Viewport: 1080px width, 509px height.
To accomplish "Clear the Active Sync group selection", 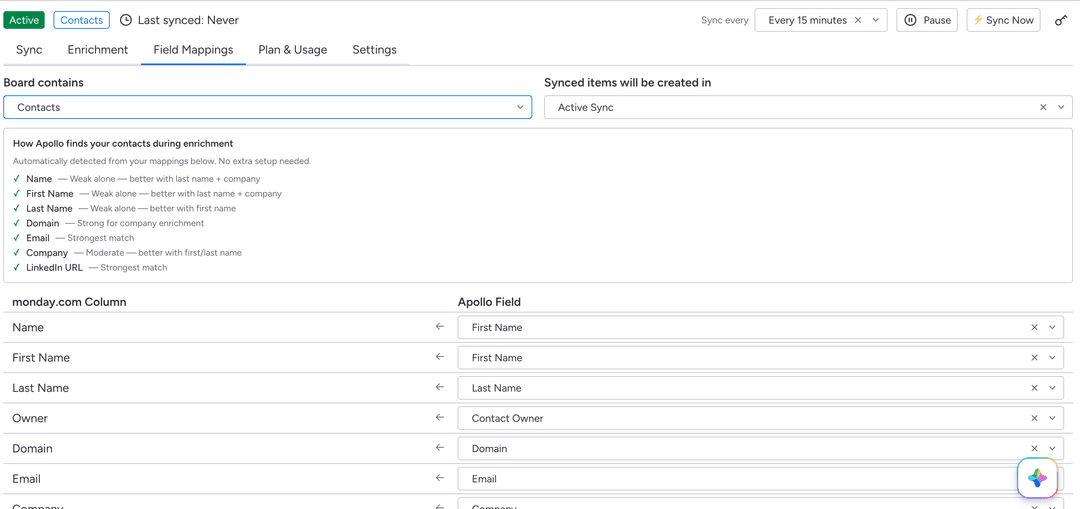I will point(1043,107).
